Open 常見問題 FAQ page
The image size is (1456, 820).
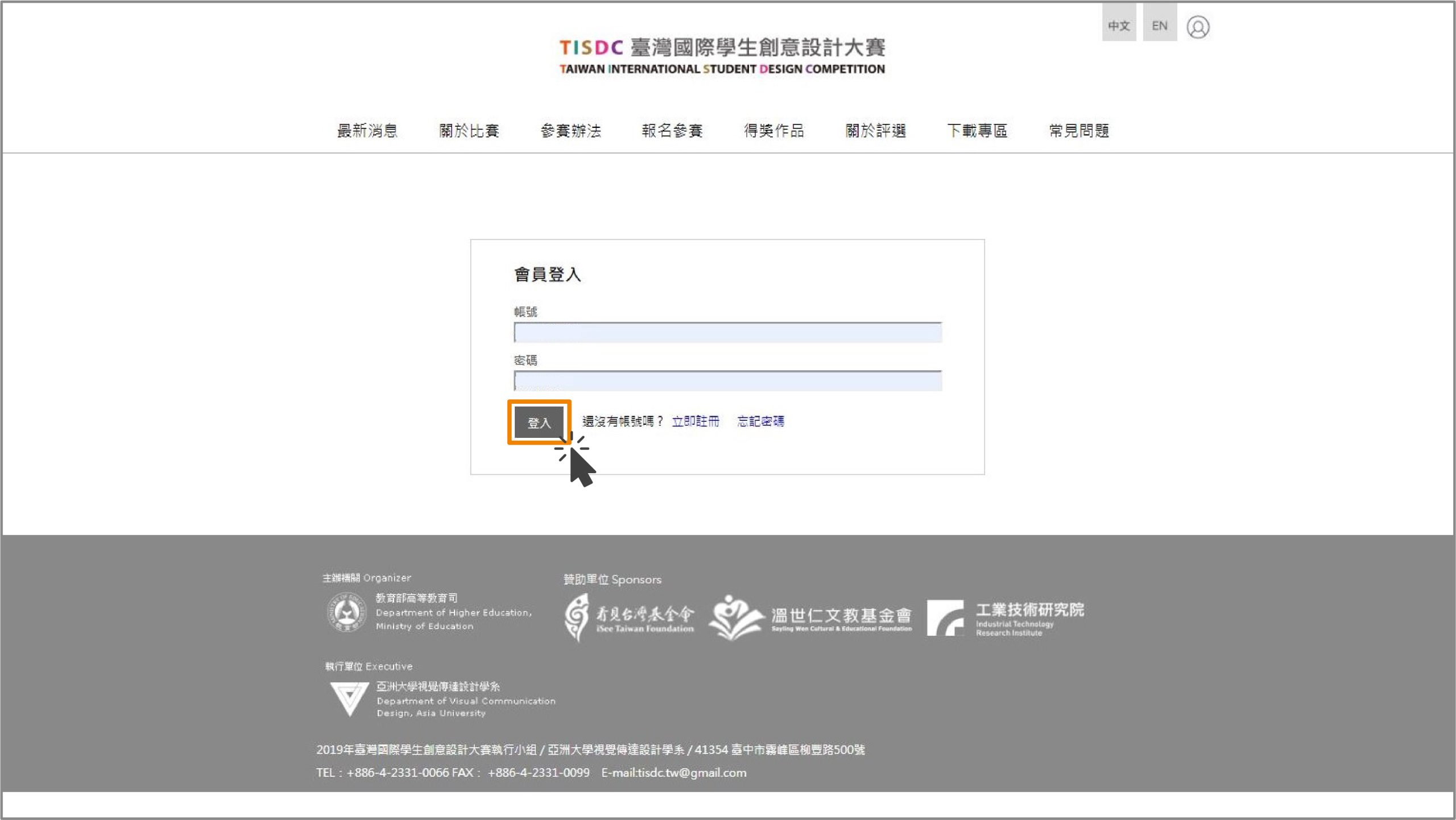click(1079, 131)
